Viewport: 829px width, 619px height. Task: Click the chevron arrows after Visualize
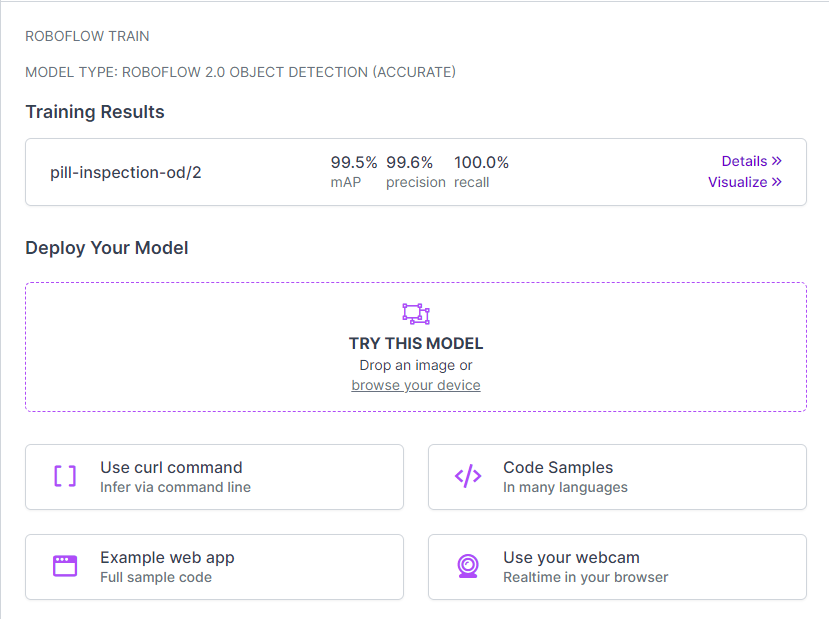[x=776, y=182]
